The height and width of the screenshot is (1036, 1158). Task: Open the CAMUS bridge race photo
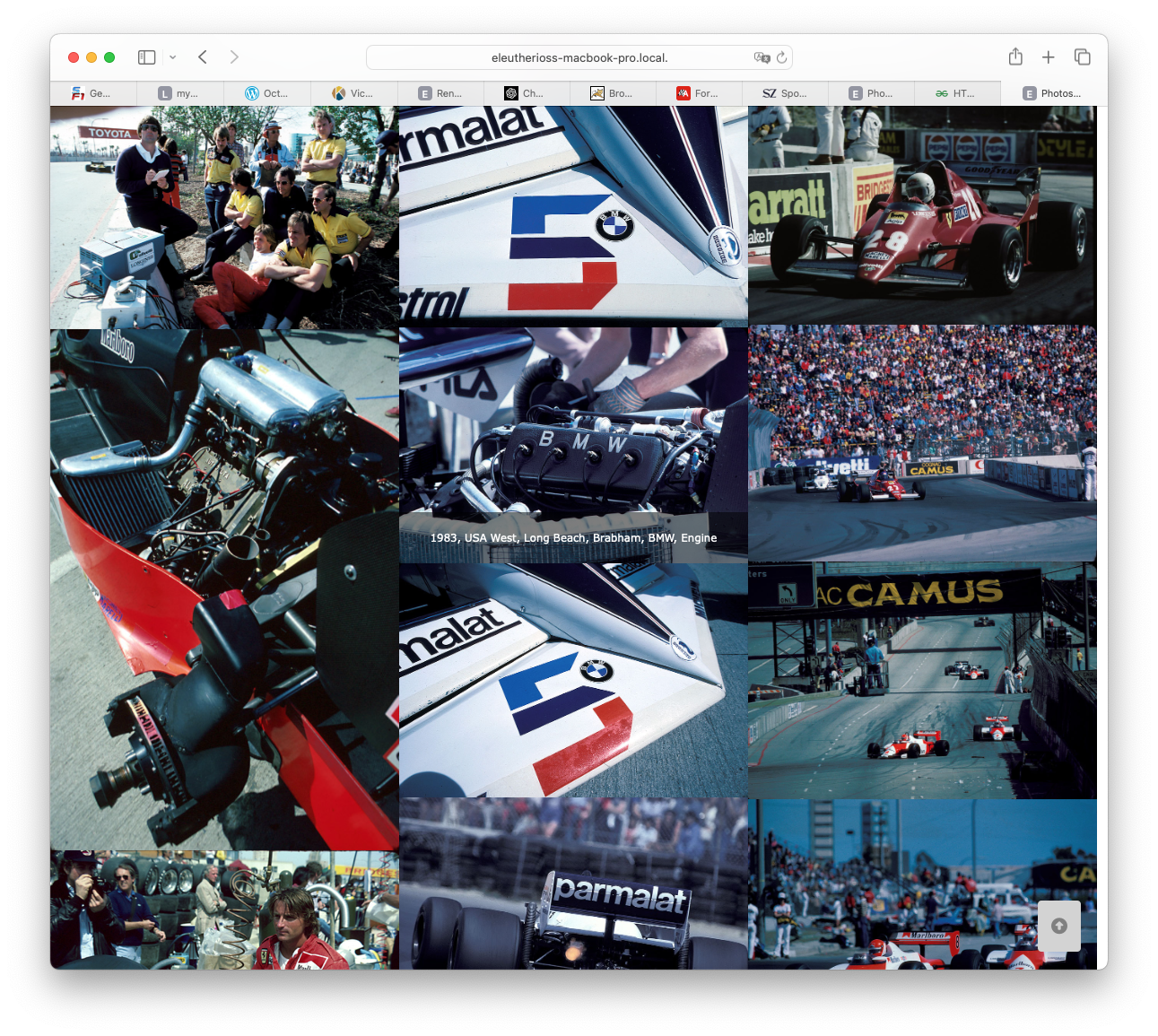(922, 680)
